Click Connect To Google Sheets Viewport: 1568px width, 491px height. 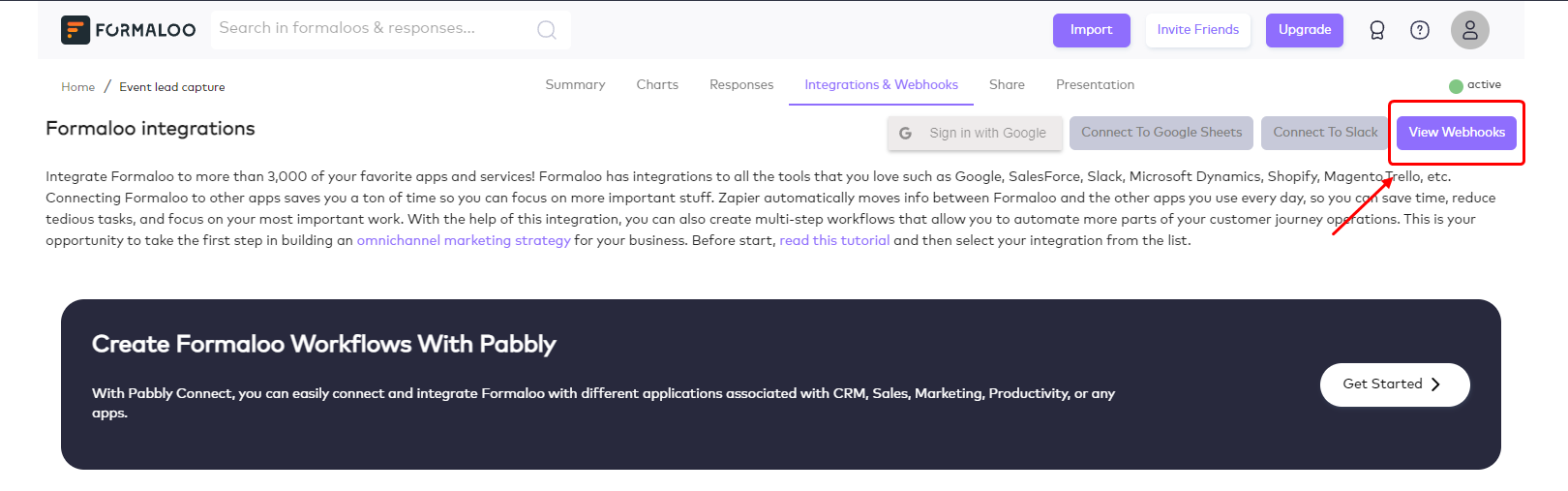click(1161, 133)
